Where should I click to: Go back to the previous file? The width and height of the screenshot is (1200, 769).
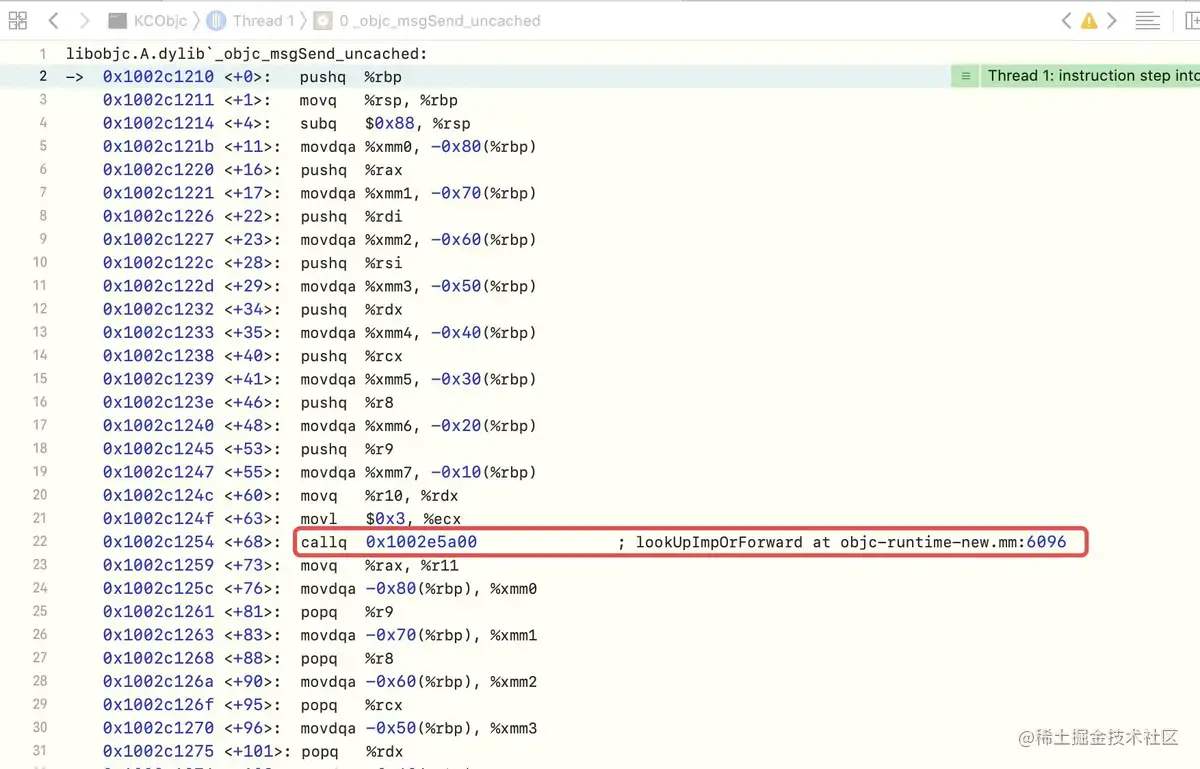coord(53,20)
